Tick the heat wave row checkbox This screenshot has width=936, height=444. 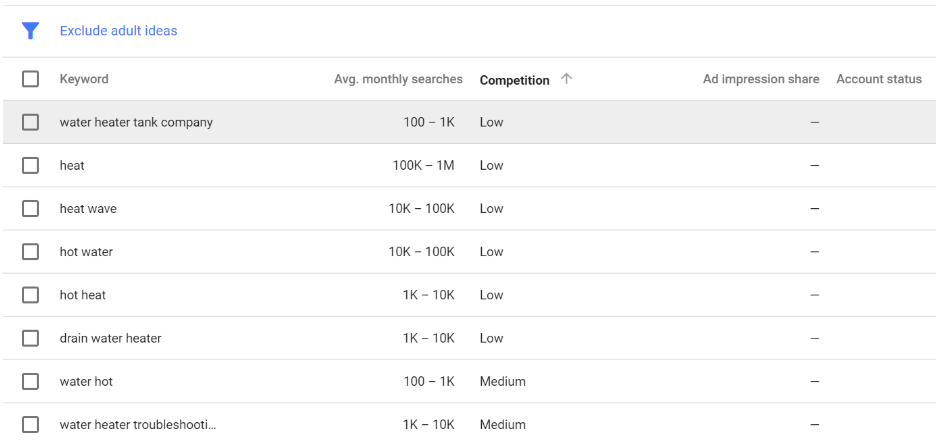click(30, 209)
